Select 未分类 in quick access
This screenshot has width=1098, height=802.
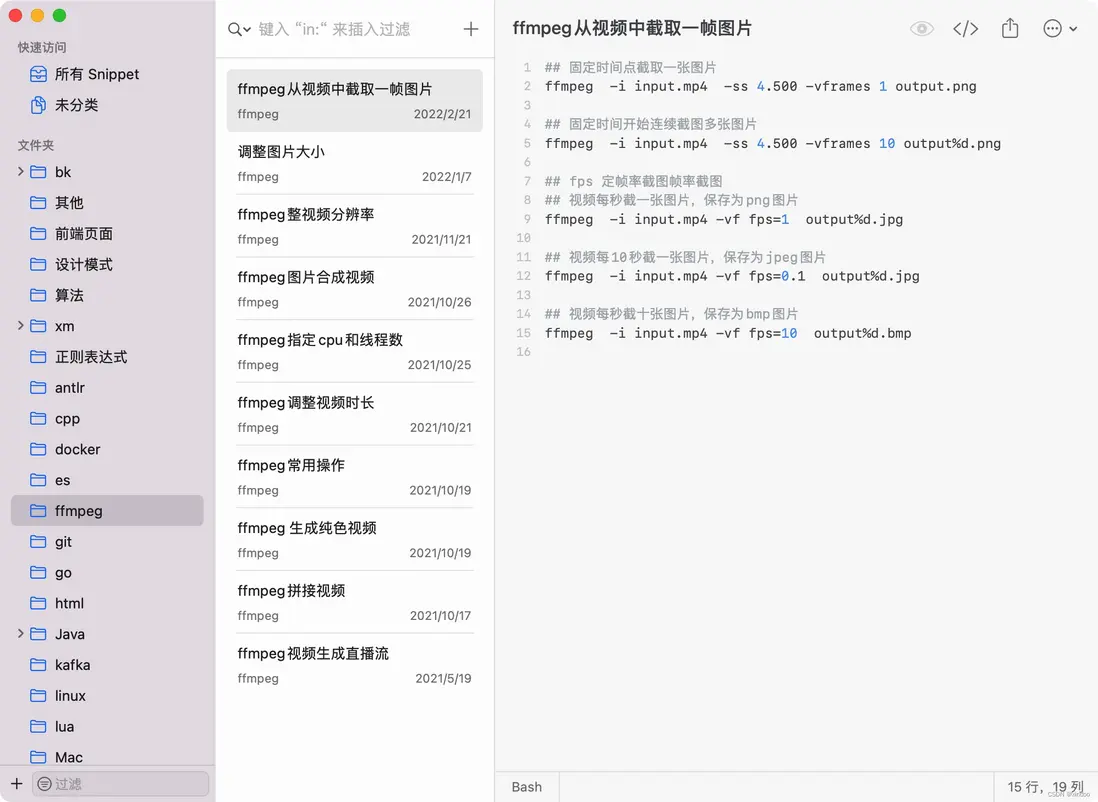[107, 105]
